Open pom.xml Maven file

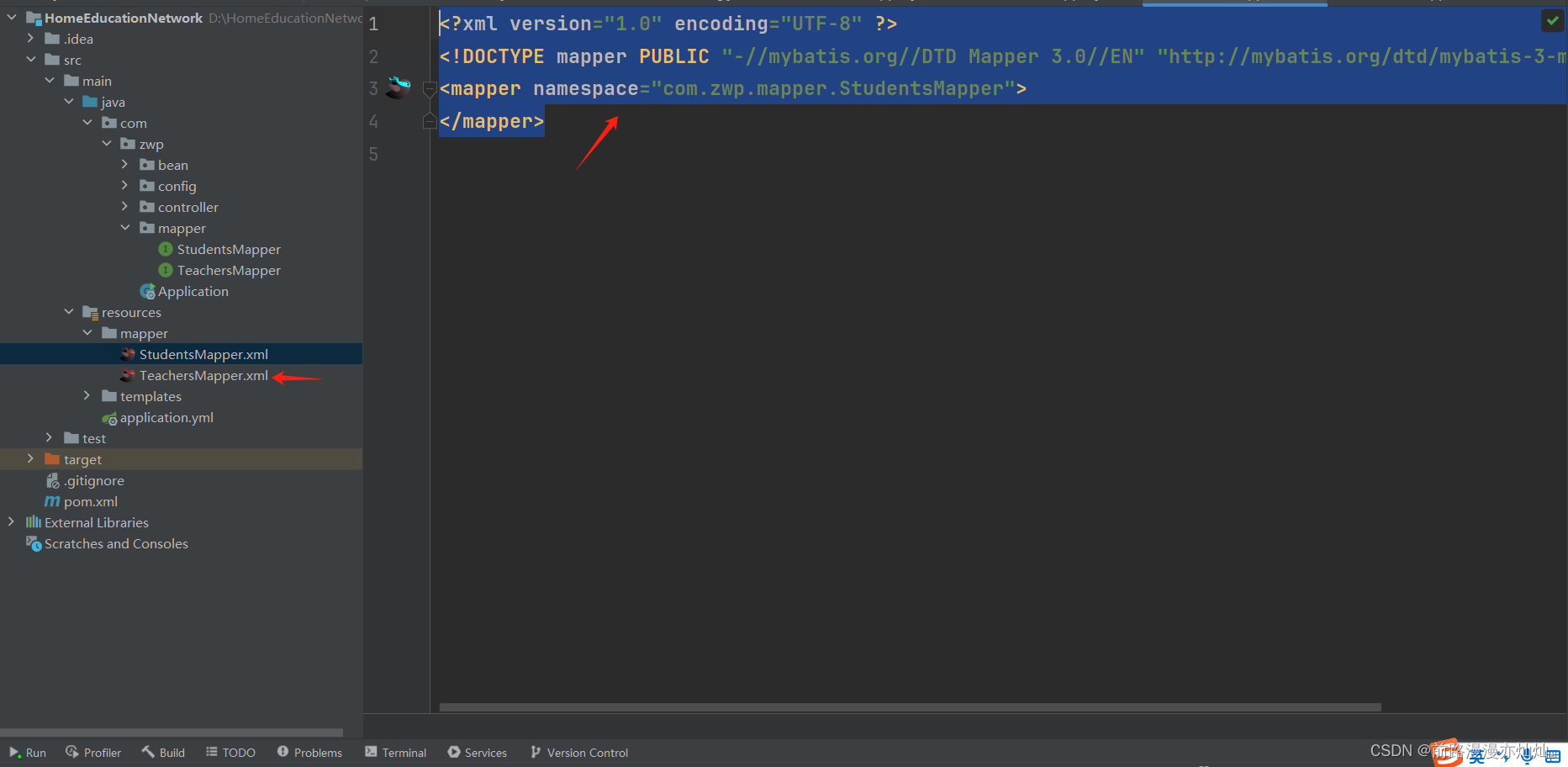(91, 501)
